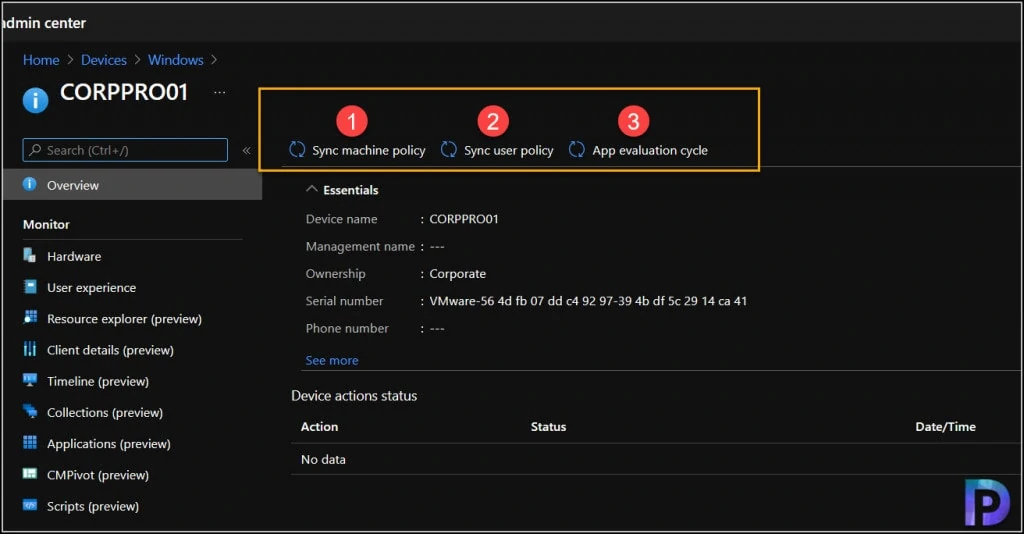
Task: Click the Sync machine policy refresh icon
Action: coord(297,149)
